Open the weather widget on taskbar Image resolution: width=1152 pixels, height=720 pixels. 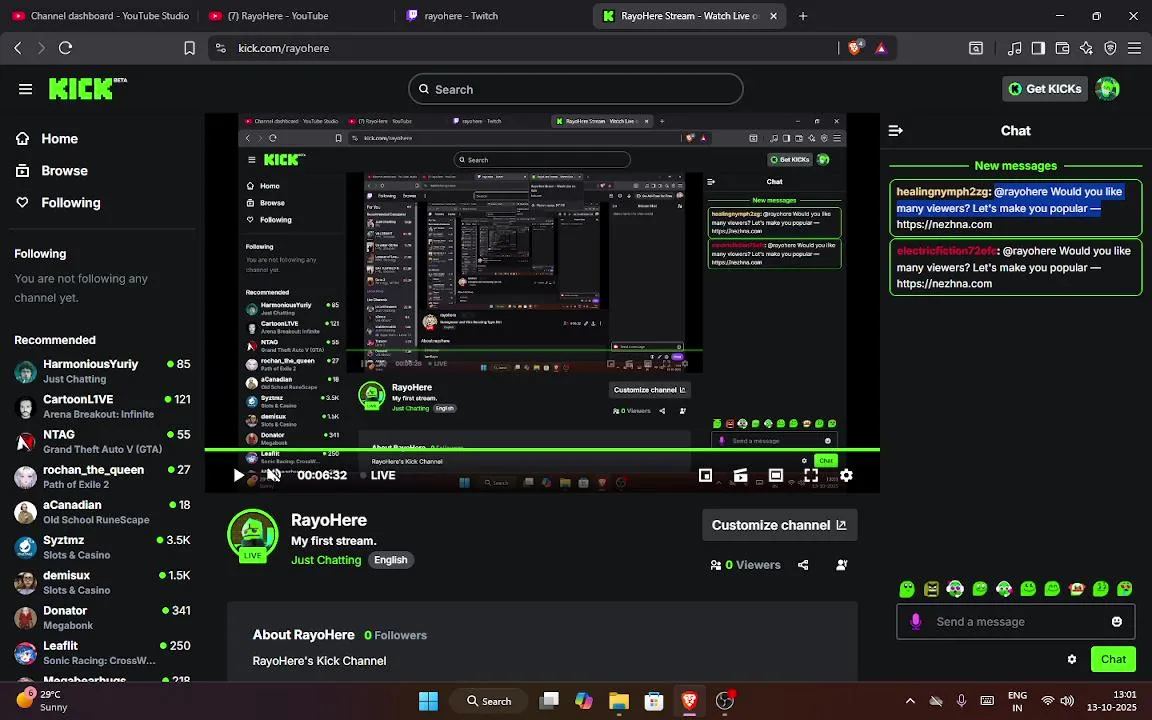43,700
